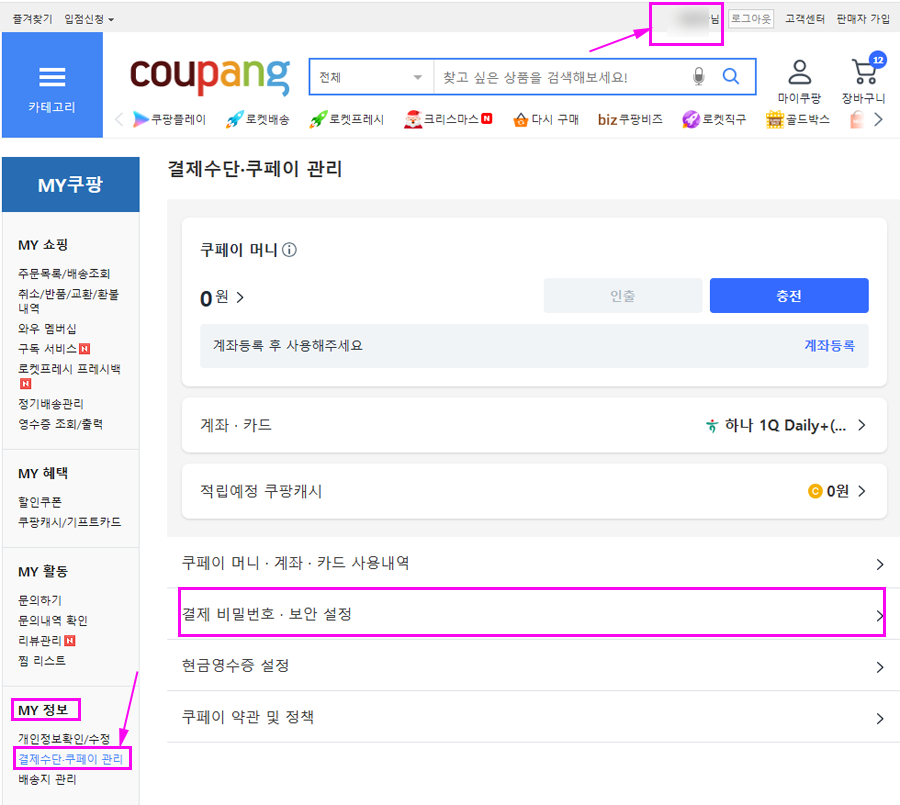Click the 로그아웃 button
The image size is (900, 805).
[x=750, y=19]
